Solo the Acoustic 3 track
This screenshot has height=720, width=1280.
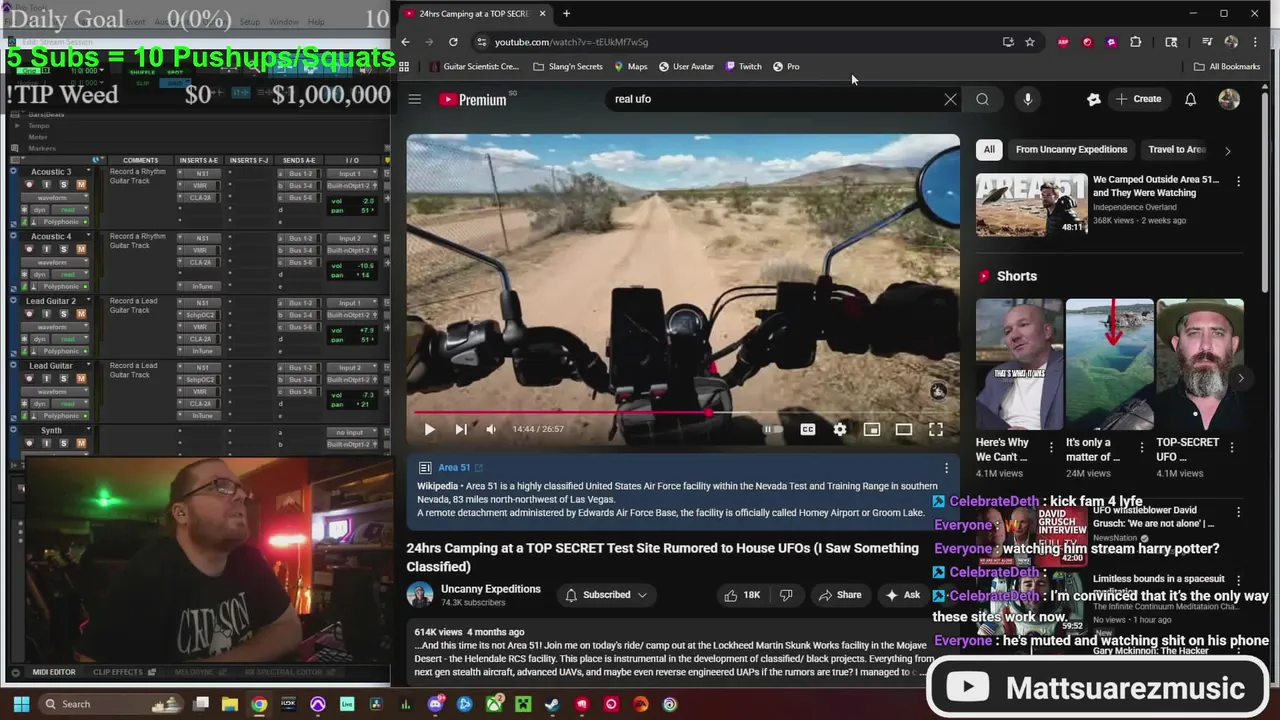click(x=64, y=185)
